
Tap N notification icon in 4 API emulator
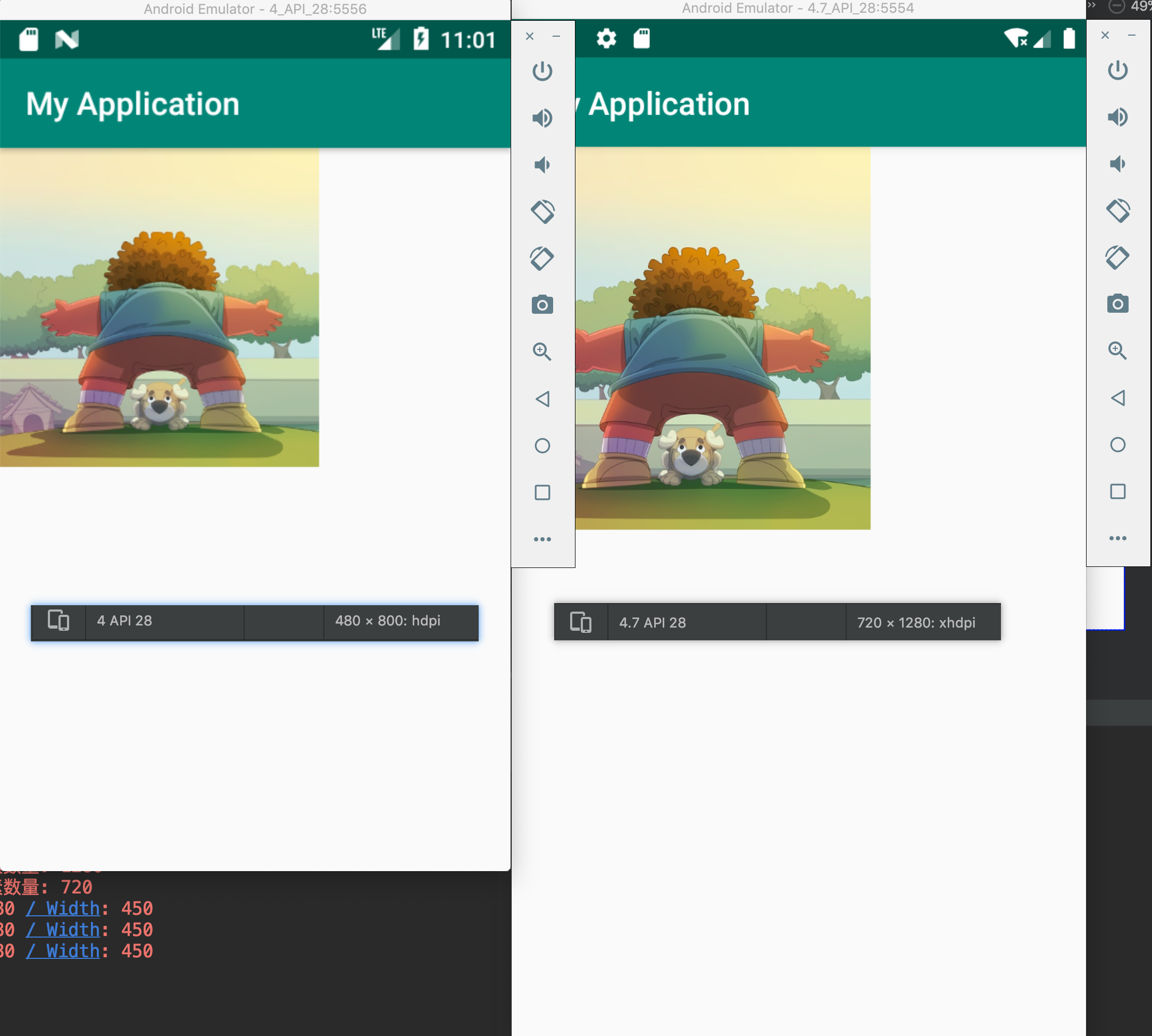click(66, 39)
